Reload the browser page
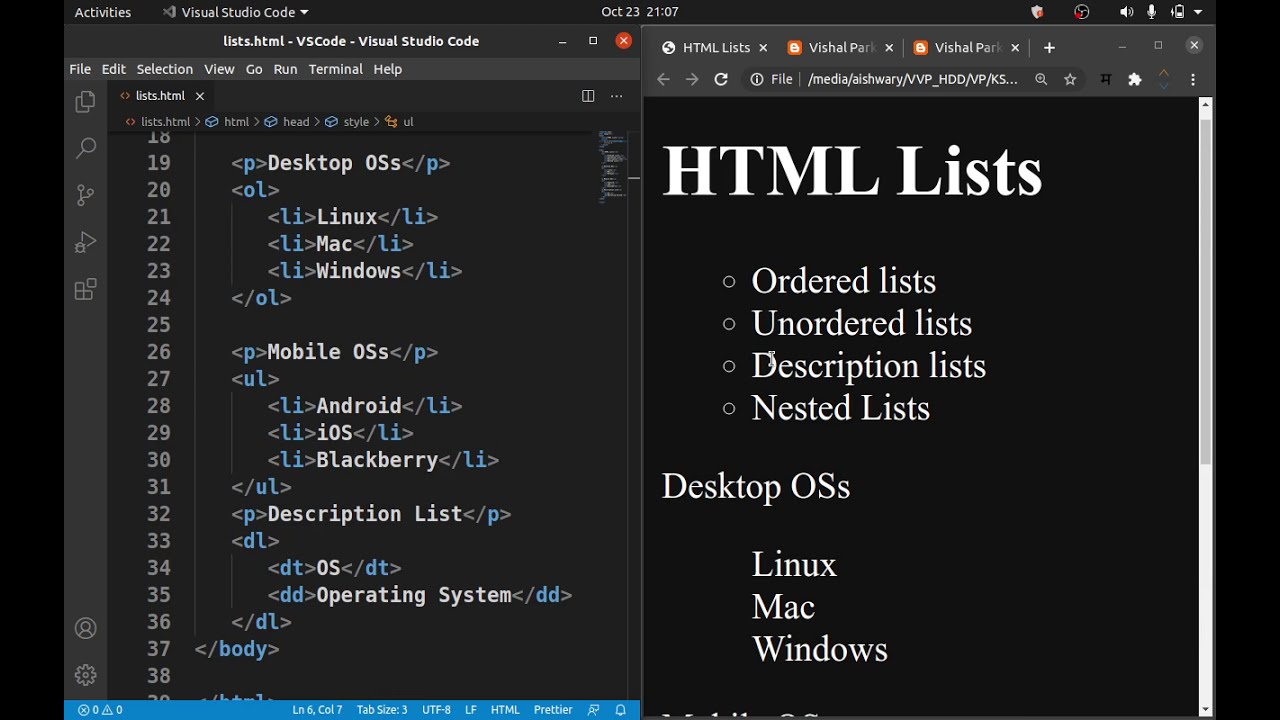Screen dimensions: 1280x720 [x=721, y=79]
